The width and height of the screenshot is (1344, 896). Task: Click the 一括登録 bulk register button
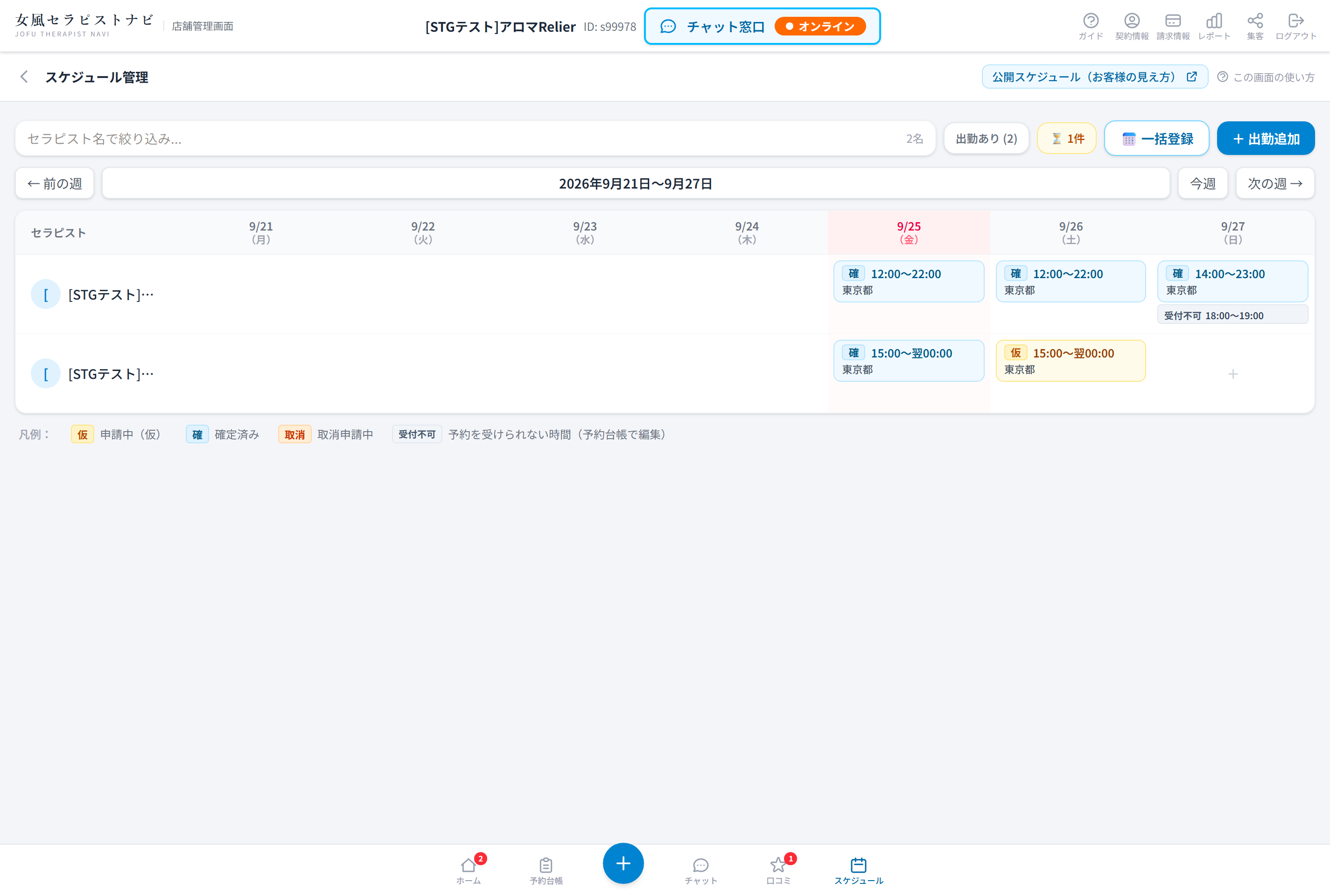1169,140
